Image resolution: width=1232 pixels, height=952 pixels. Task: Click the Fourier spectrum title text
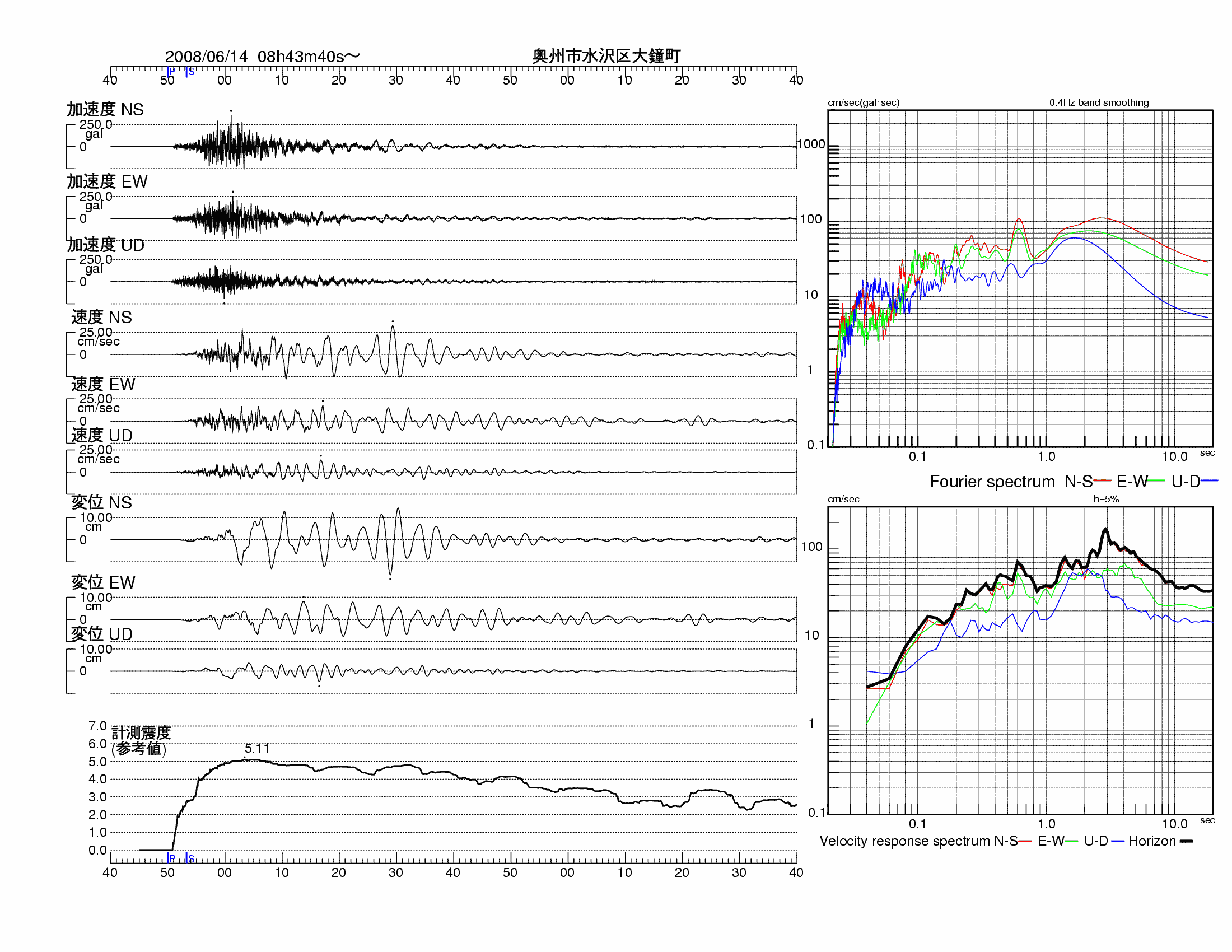tap(992, 482)
